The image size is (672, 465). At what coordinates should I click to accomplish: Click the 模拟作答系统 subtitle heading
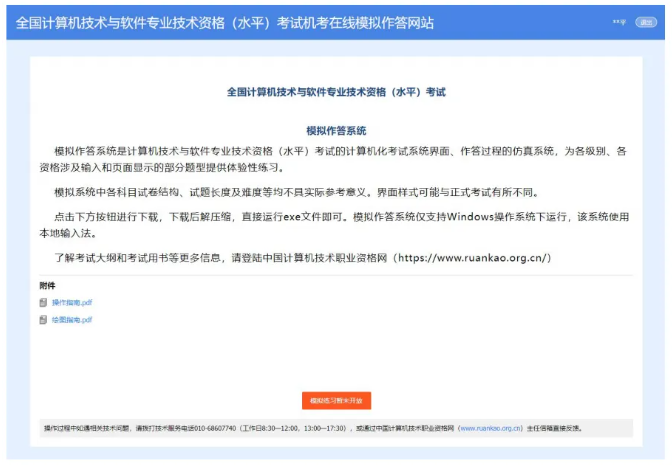coord(336,130)
